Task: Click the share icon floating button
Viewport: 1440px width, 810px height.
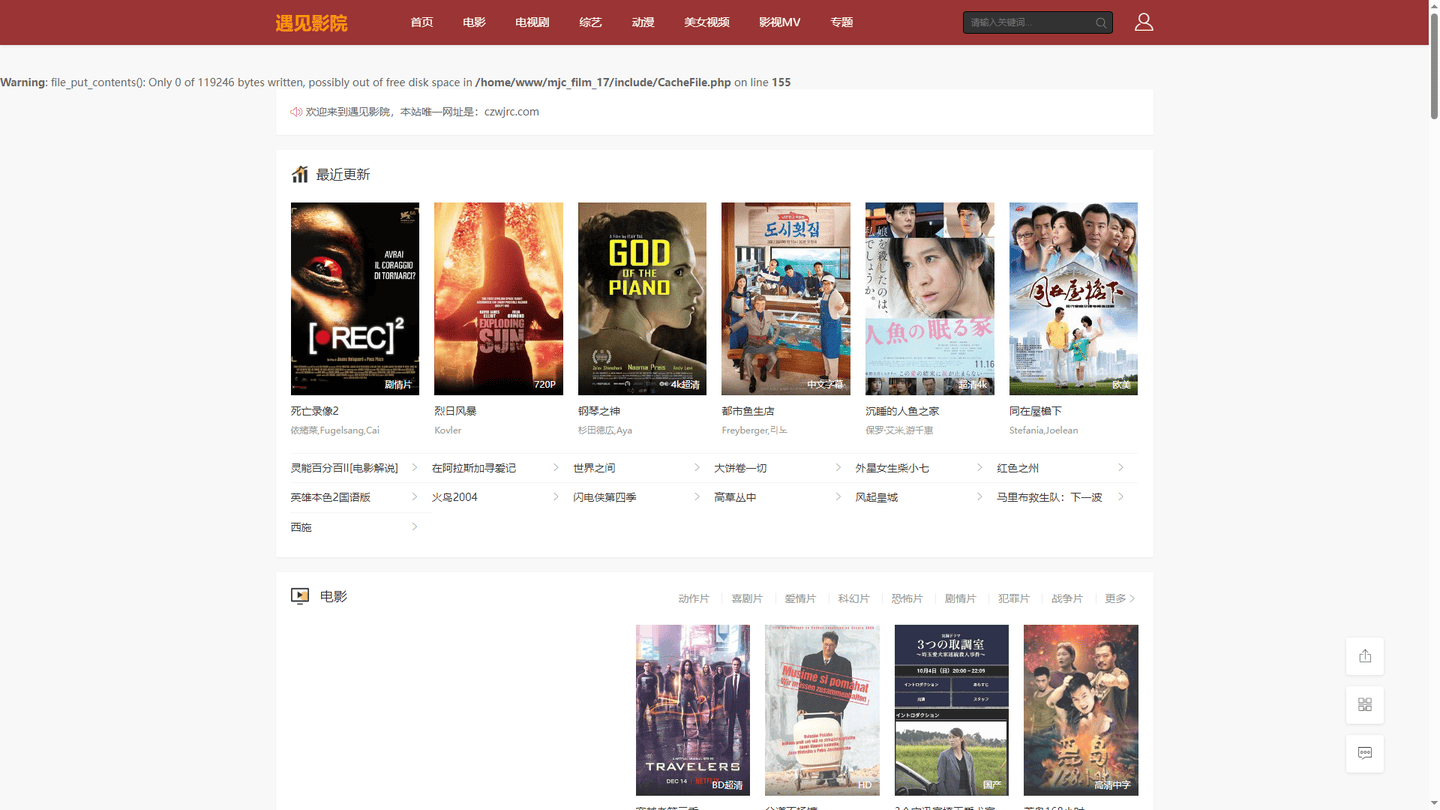Action: tap(1365, 656)
